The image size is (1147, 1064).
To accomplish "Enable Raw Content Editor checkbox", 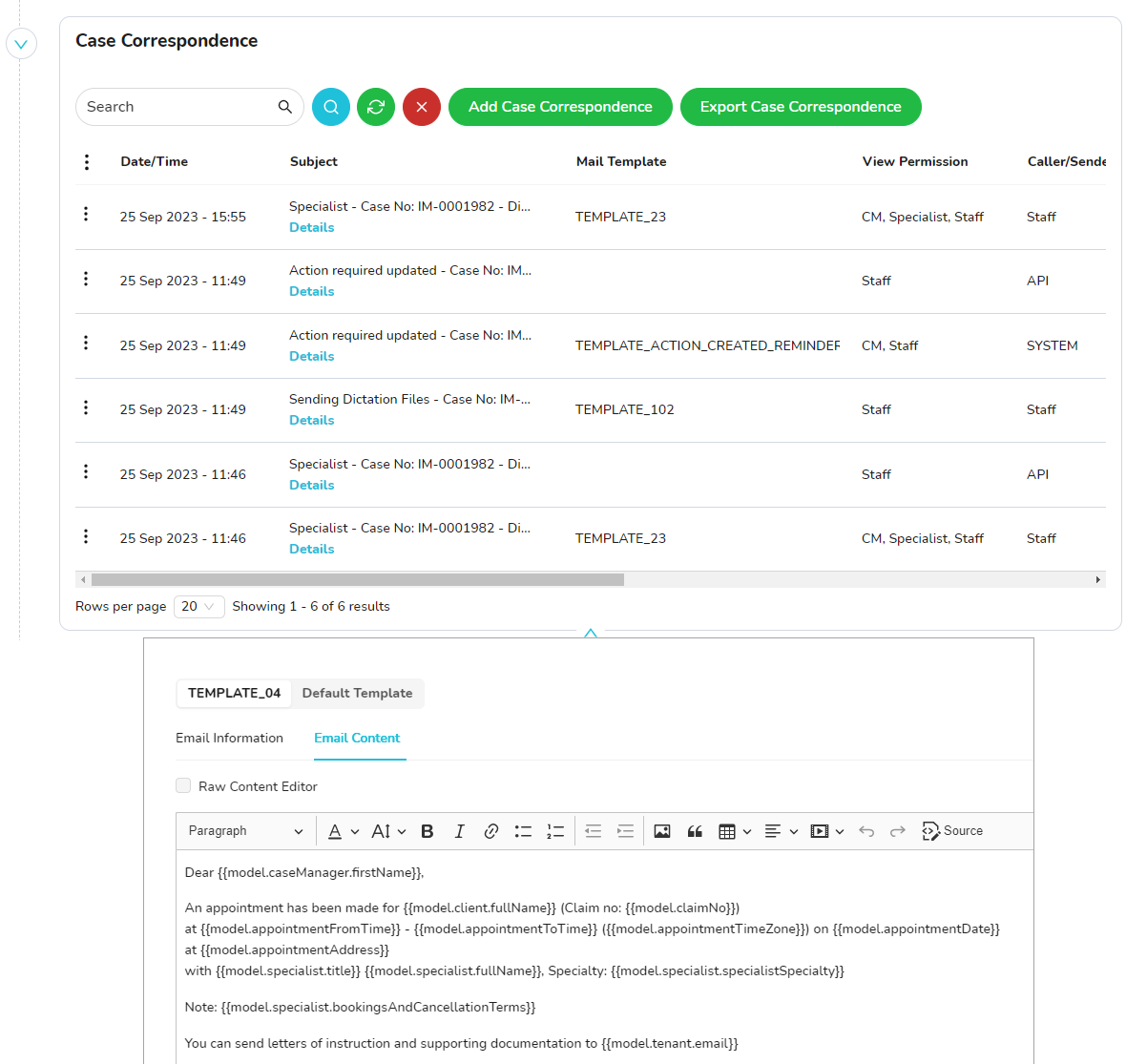I will [x=183, y=785].
